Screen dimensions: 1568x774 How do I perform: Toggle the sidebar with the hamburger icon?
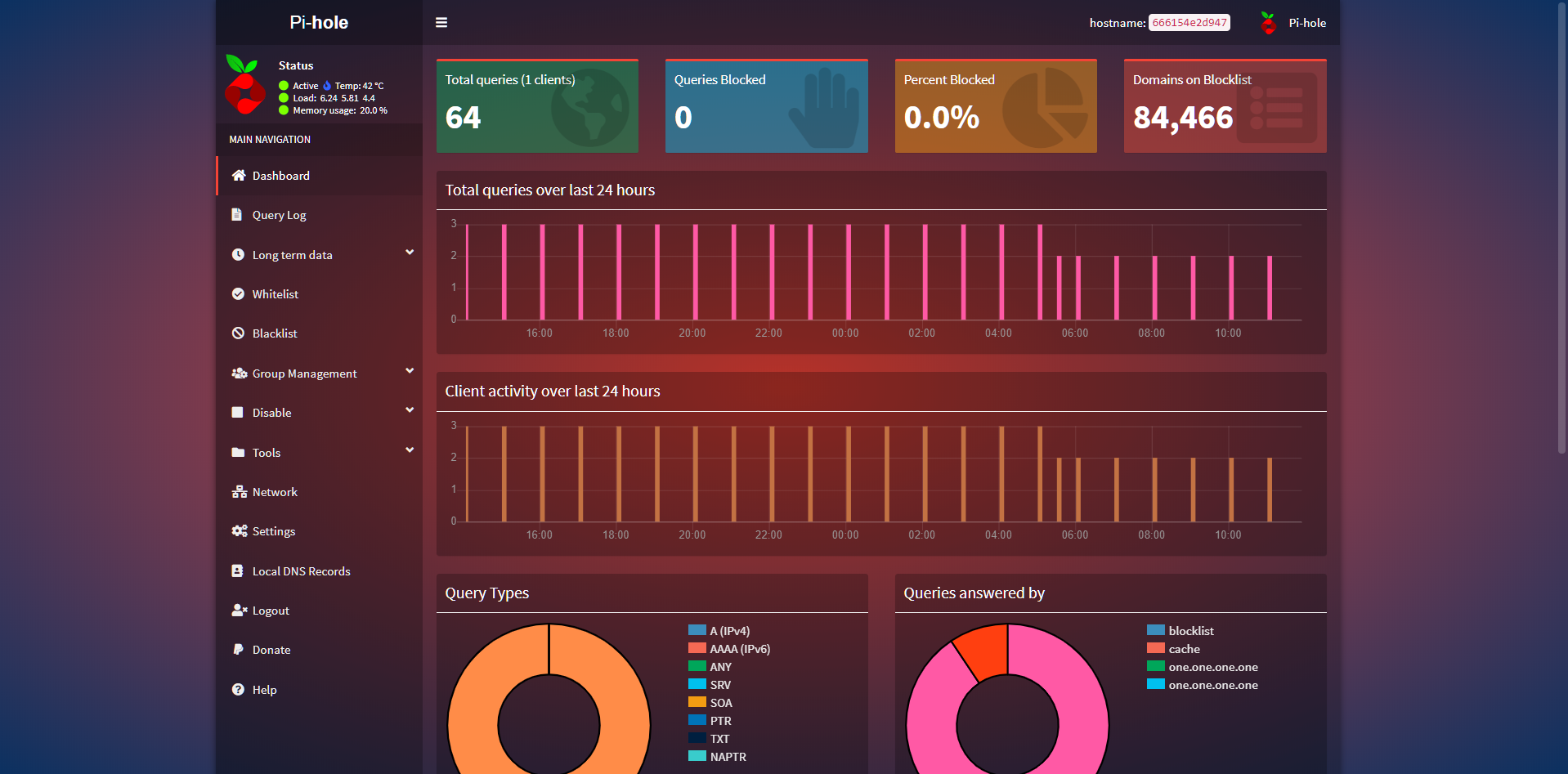point(441,23)
